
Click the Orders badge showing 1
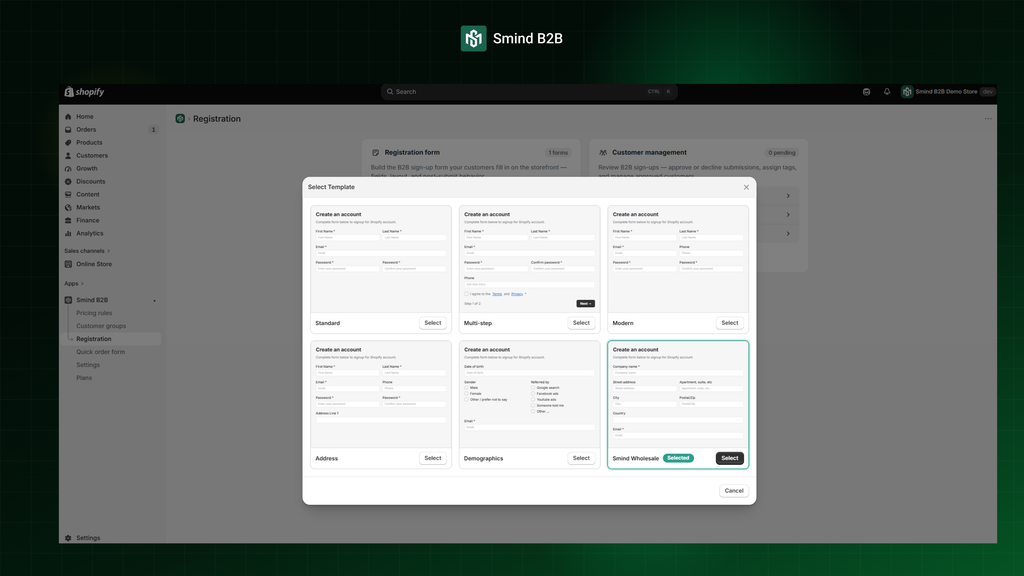point(153,130)
